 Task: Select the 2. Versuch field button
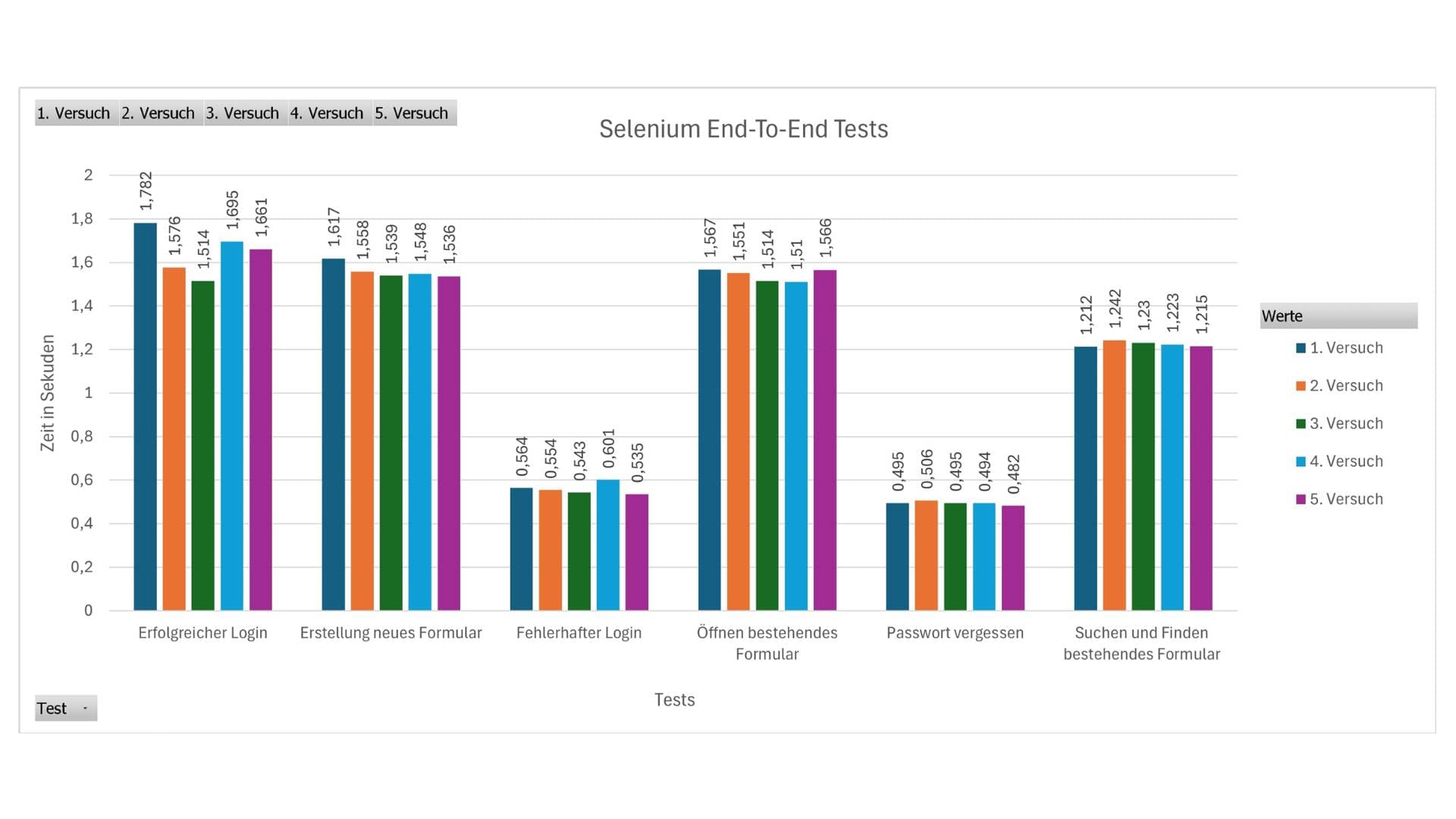coord(161,113)
